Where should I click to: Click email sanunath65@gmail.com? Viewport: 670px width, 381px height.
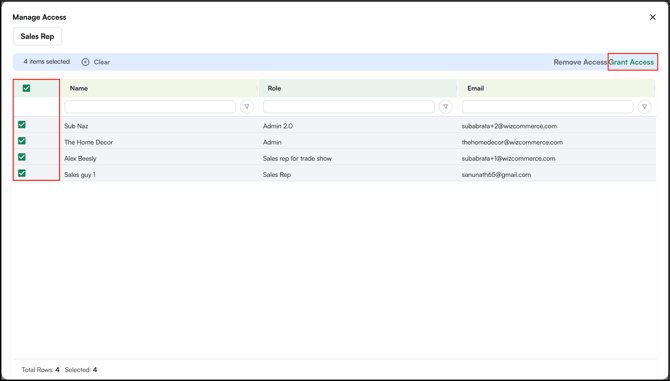click(497, 175)
